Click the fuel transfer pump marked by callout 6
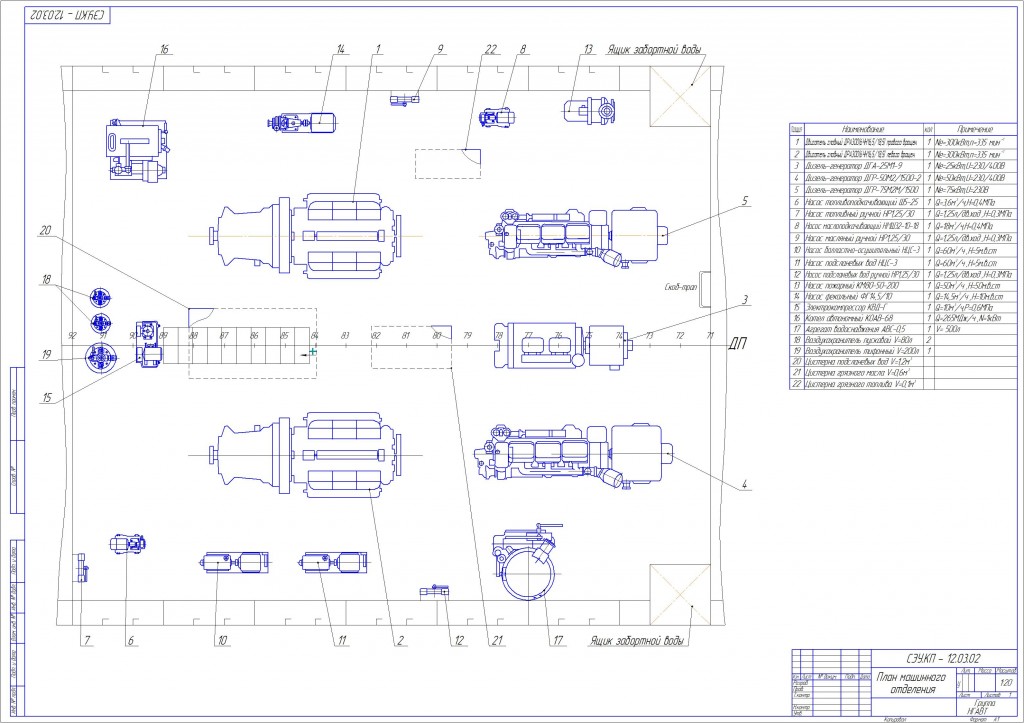 click(128, 543)
